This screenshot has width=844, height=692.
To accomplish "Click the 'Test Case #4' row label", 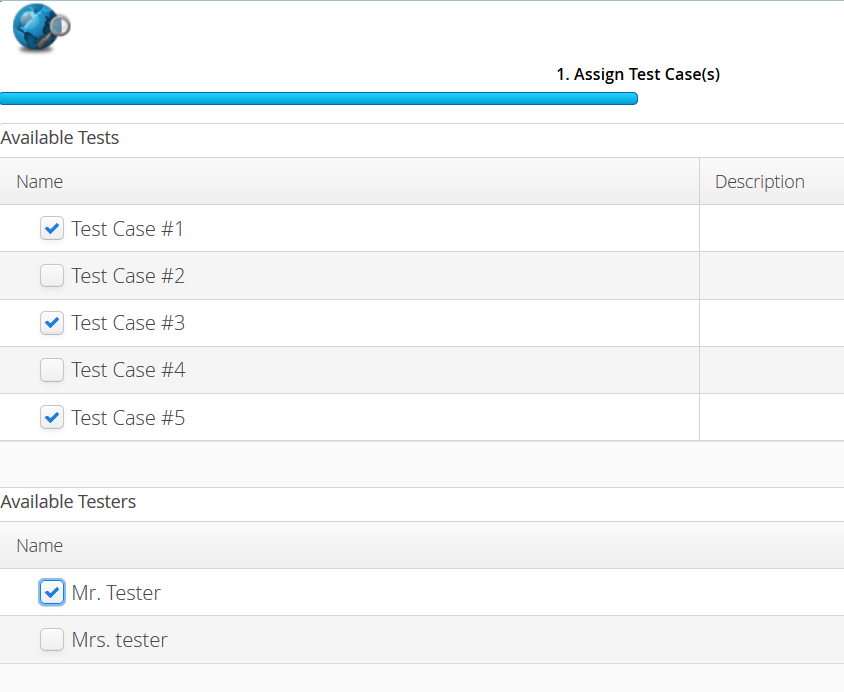I will pos(127,369).
